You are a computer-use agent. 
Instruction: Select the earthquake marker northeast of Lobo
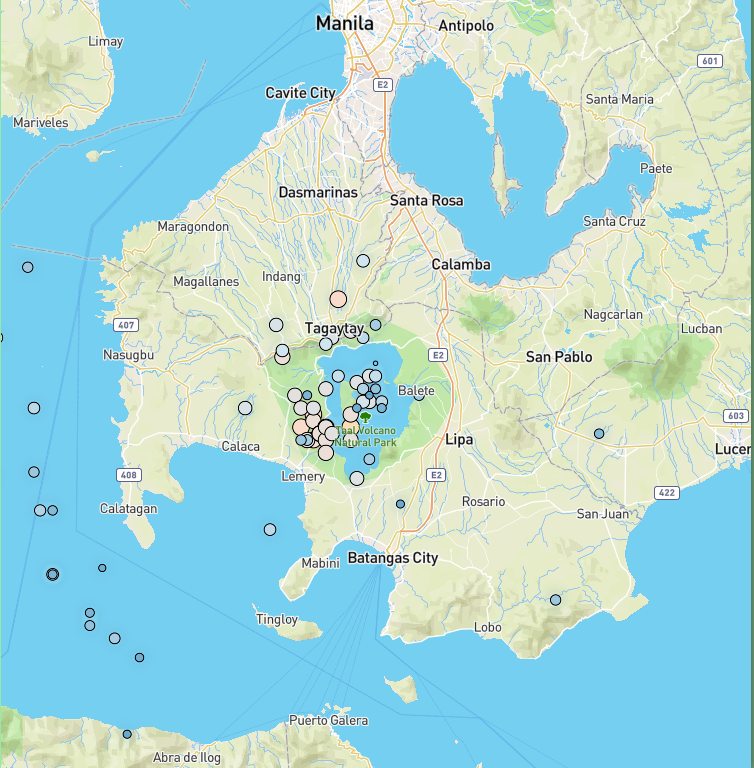click(x=556, y=600)
